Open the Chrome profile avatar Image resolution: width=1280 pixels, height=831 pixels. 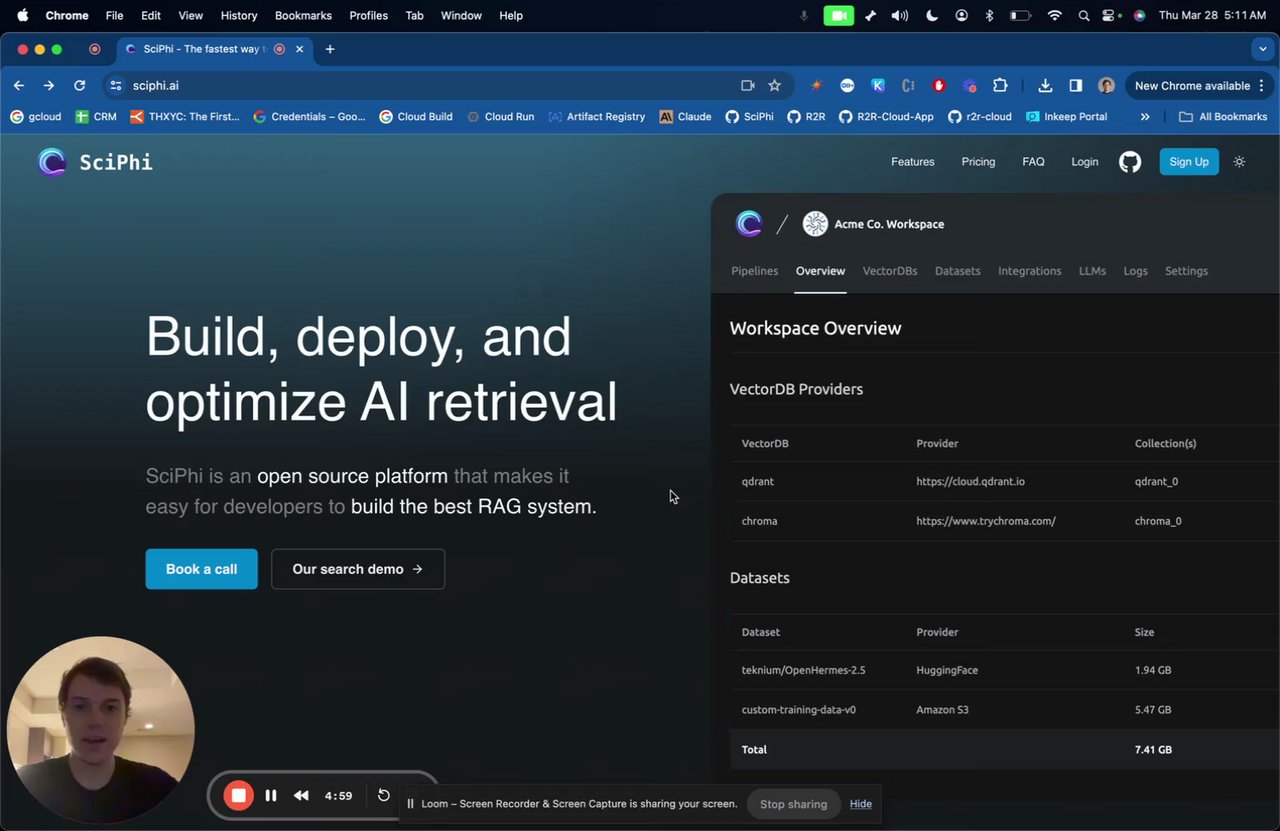click(1106, 86)
